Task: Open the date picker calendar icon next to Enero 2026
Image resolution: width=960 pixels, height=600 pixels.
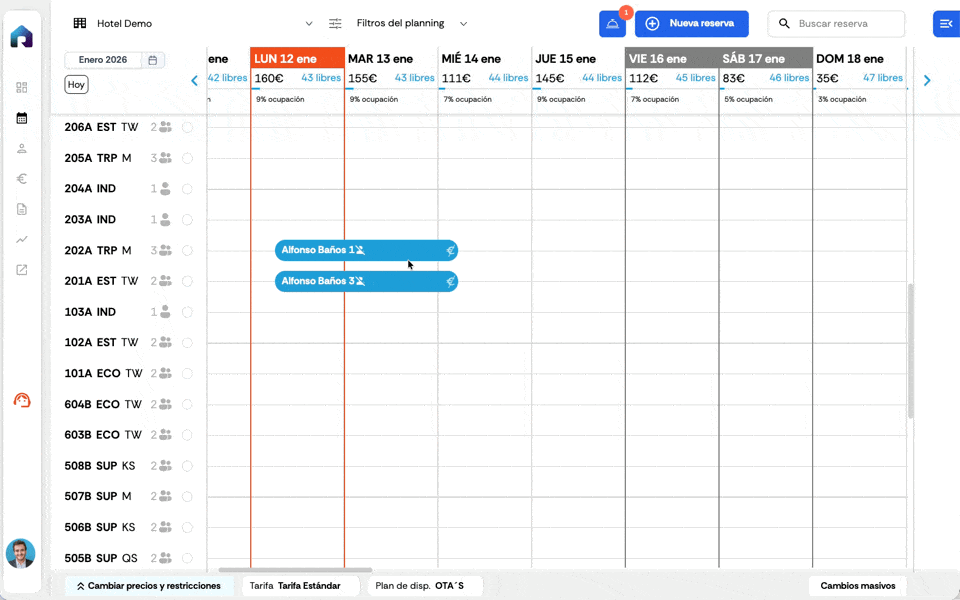Action: pyautogui.click(x=153, y=60)
